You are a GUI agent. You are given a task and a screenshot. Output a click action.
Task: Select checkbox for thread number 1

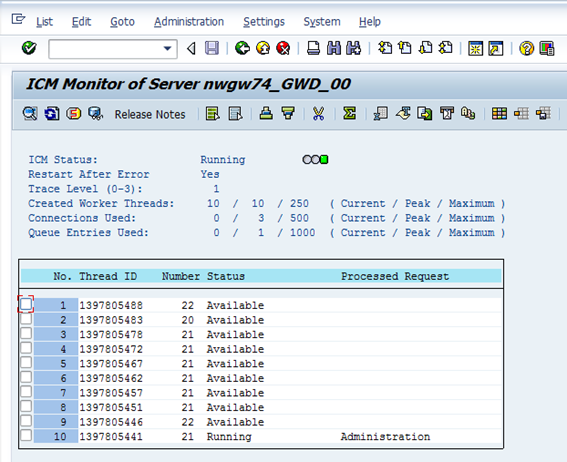[x=26, y=304]
